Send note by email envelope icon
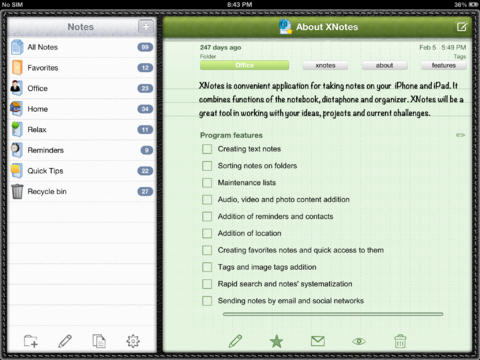The image size is (480, 360). 318,341
